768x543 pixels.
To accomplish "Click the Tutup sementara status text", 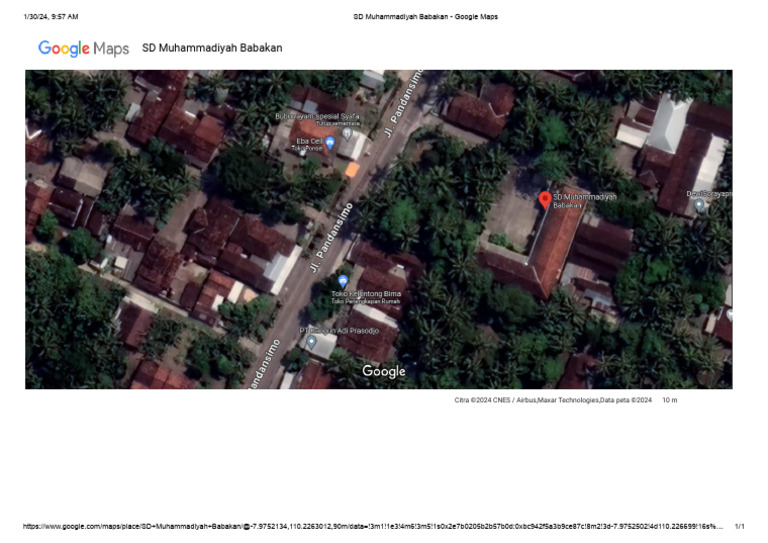I will [337, 123].
